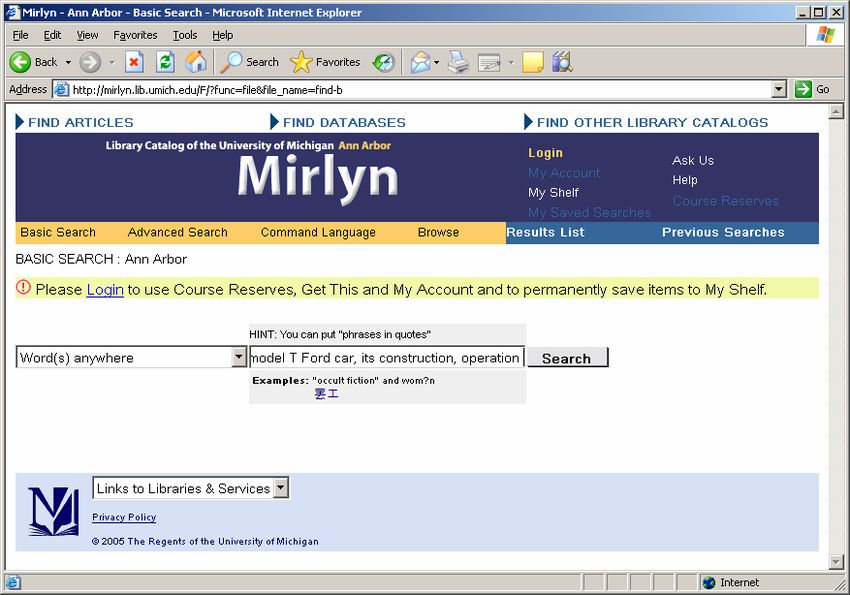This screenshot has width=850, height=595.
Task: Open the View menu
Action: [x=87, y=35]
